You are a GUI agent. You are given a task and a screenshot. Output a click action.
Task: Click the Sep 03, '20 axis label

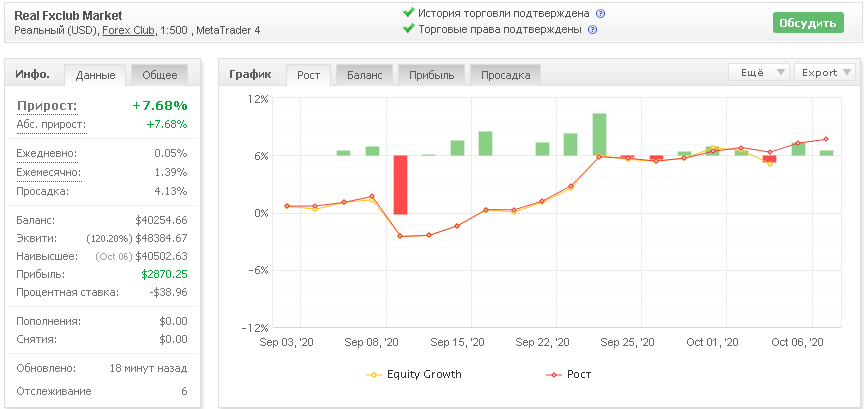(x=287, y=342)
